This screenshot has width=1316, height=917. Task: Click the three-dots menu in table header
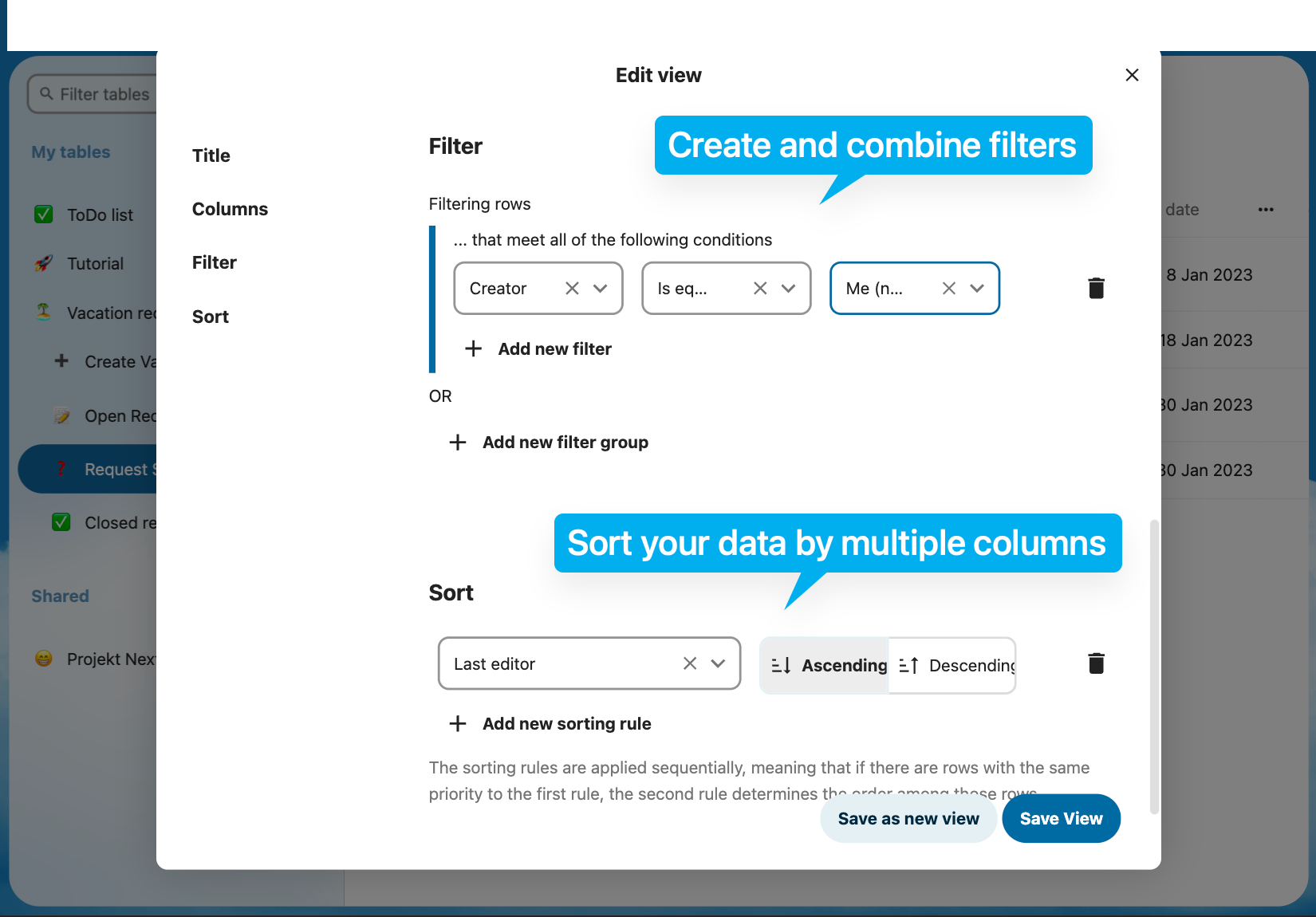(x=1266, y=210)
